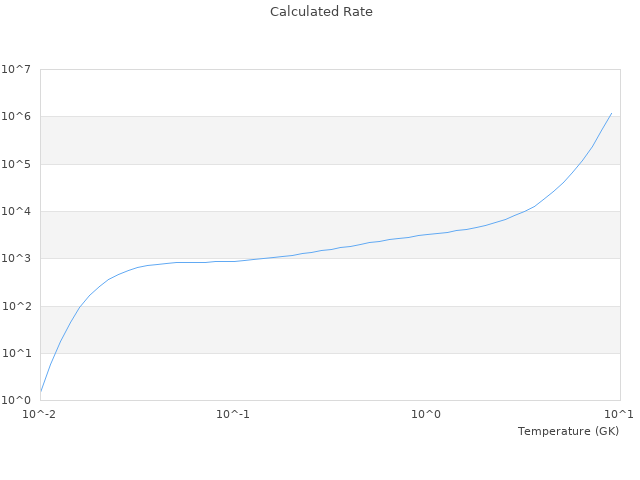Click the 10^7 label on the y-axis
640x480 pixels.
click(16, 70)
